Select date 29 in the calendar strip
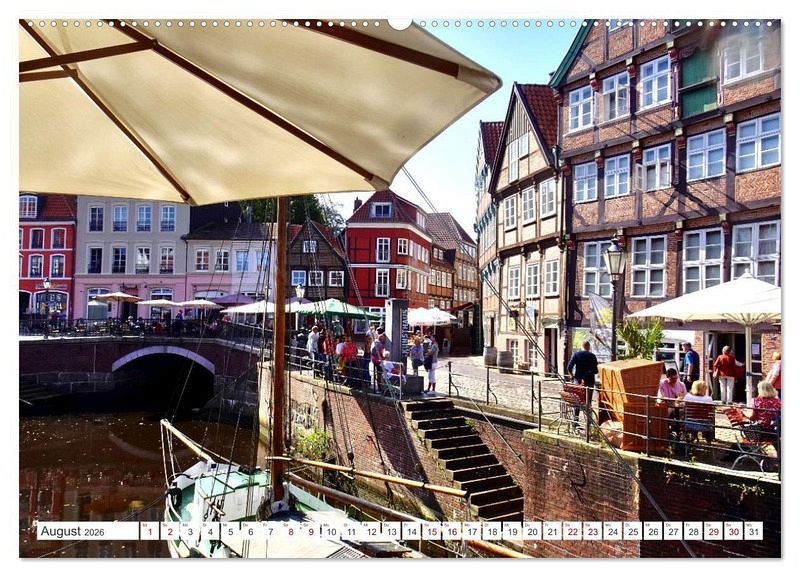The image size is (800, 577). click(x=714, y=531)
